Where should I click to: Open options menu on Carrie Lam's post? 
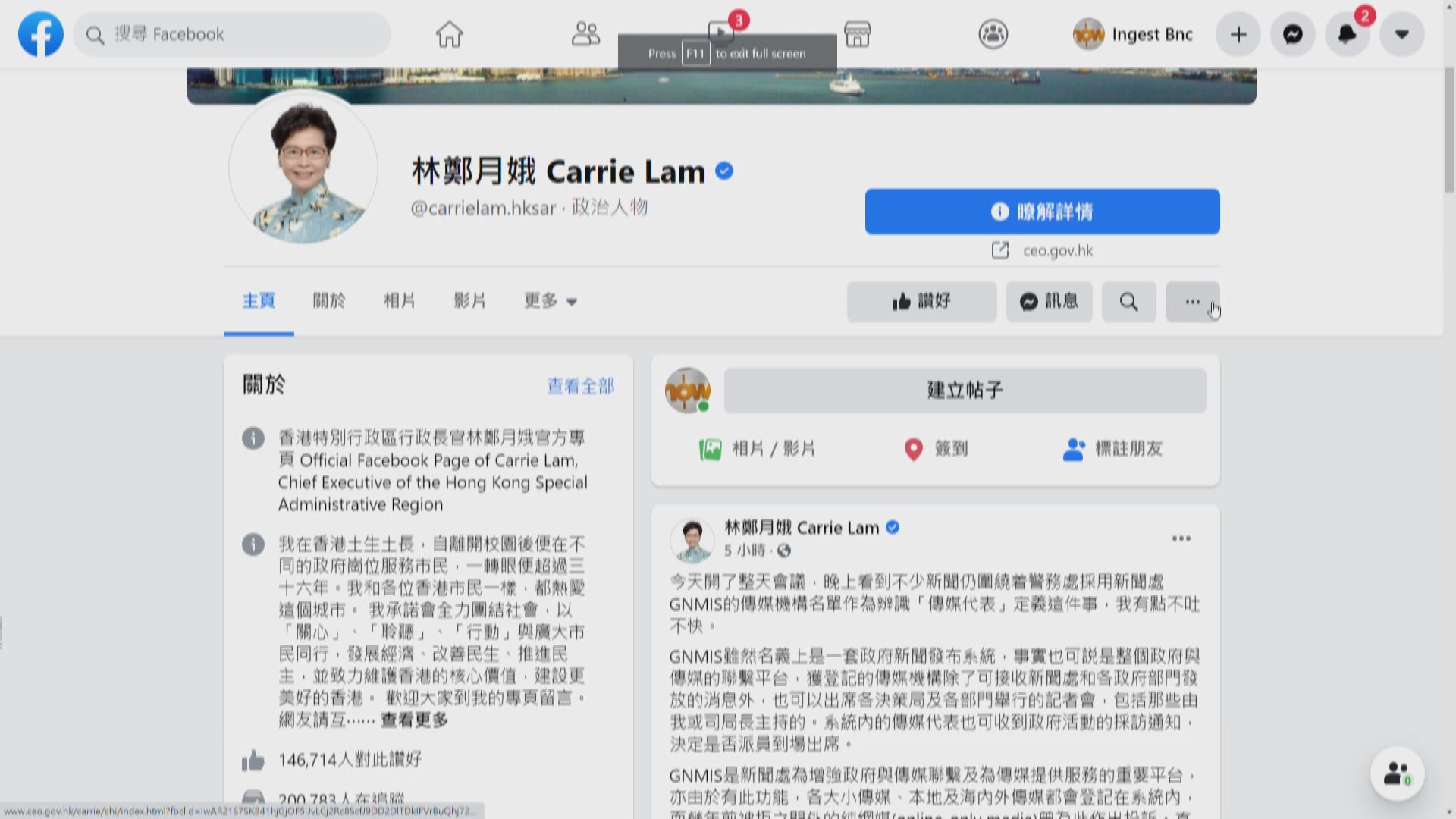(x=1181, y=538)
